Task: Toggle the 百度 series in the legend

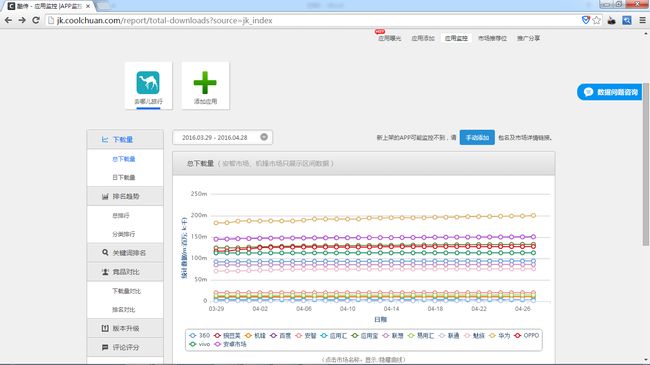Action: [x=281, y=335]
